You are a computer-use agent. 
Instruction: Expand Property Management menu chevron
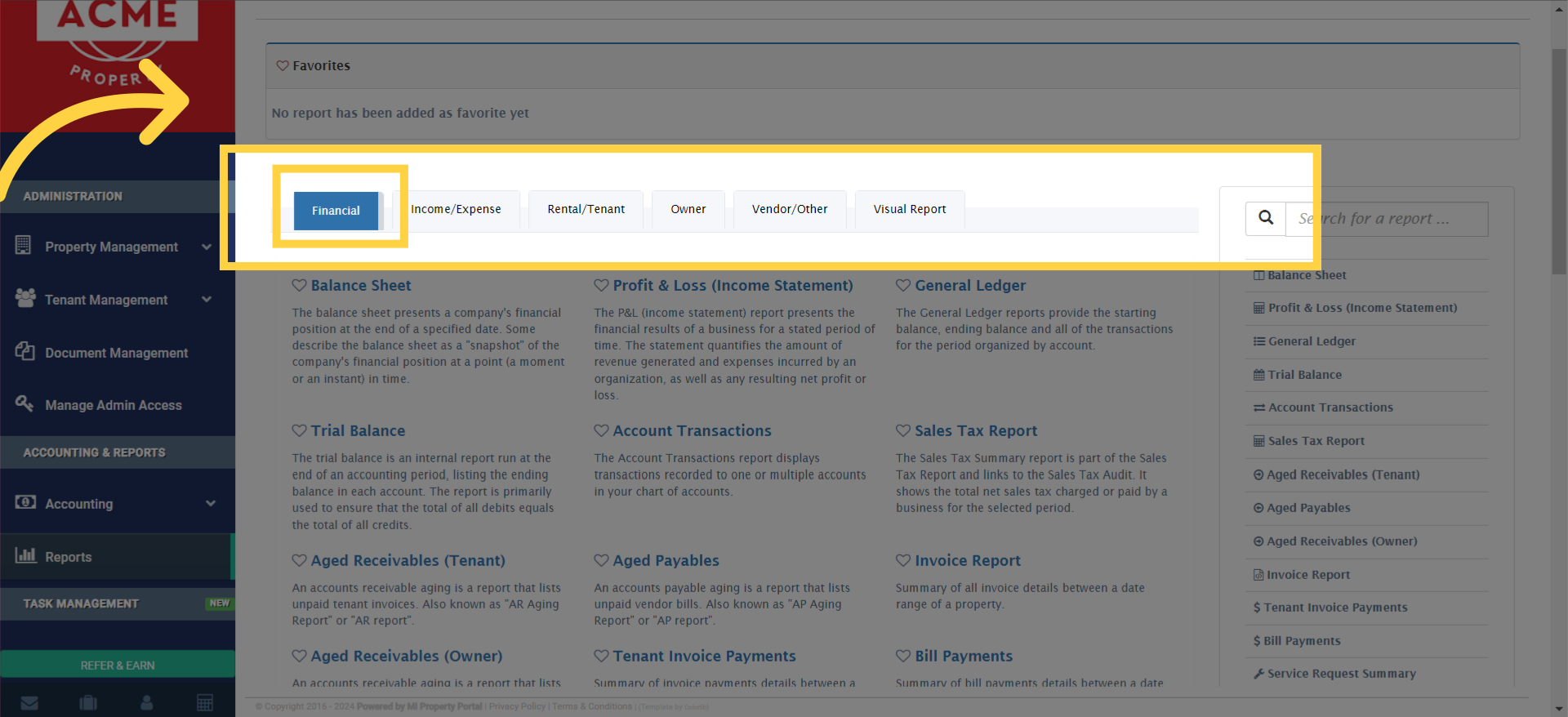(207, 247)
